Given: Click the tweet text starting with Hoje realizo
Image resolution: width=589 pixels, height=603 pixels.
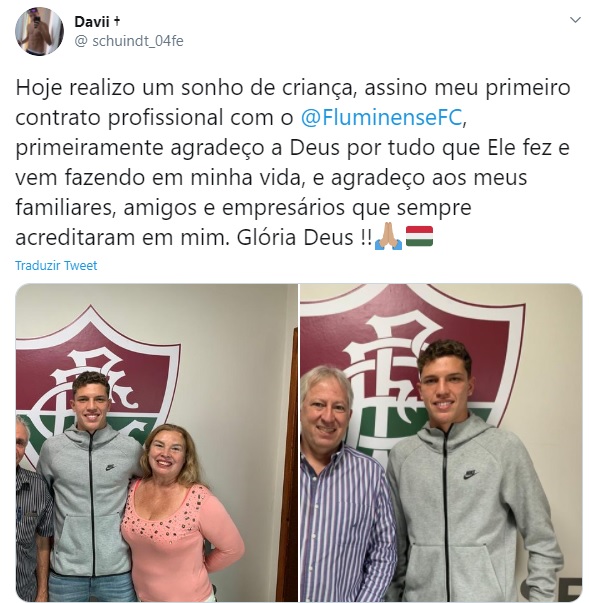Looking at the screenshot, I should [292, 162].
